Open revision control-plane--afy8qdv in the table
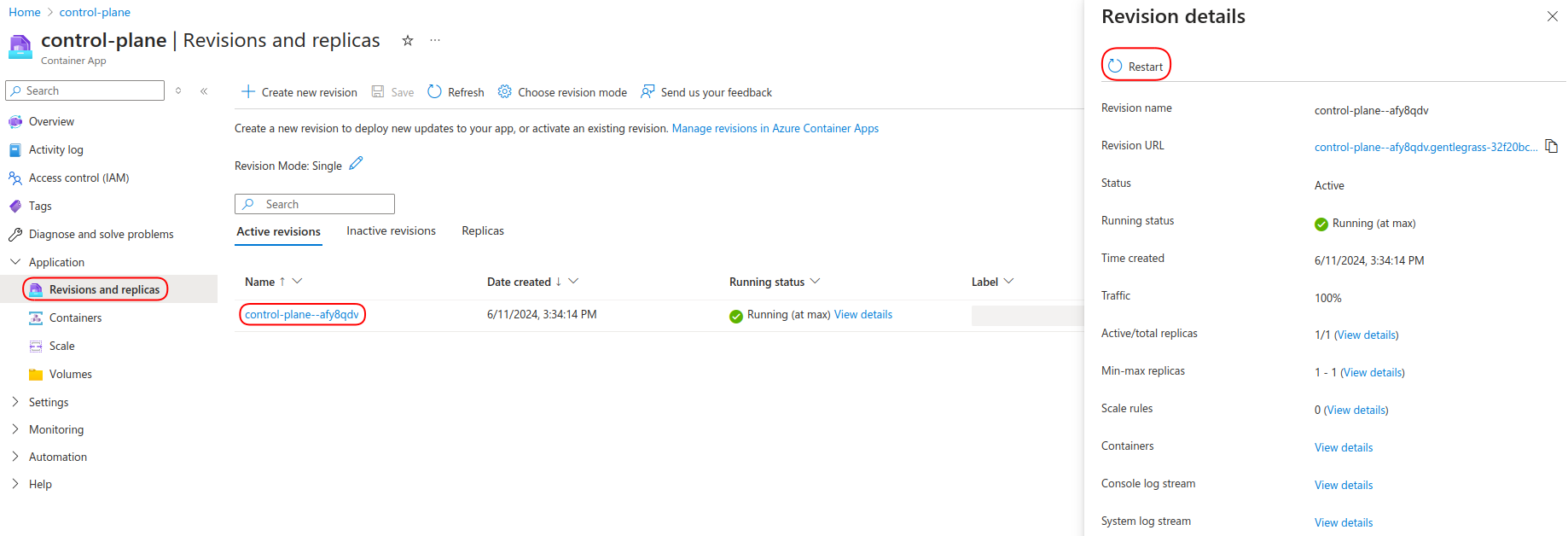Screen dimensions: 1568x536 pos(302,314)
